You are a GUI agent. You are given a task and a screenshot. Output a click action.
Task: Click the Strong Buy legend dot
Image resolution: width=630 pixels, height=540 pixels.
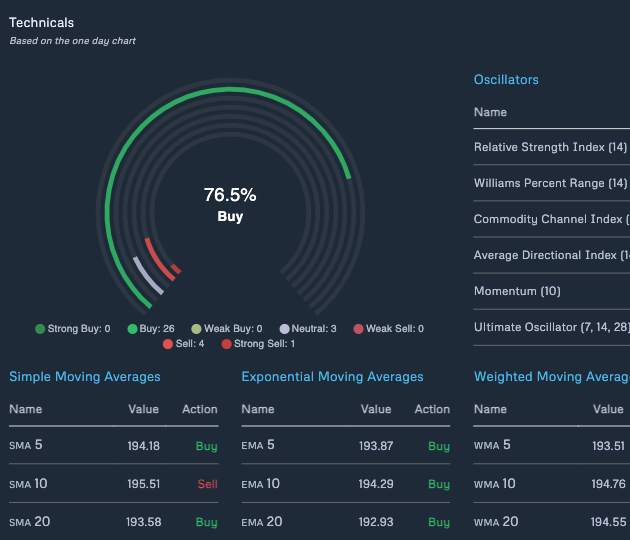(x=40, y=329)
